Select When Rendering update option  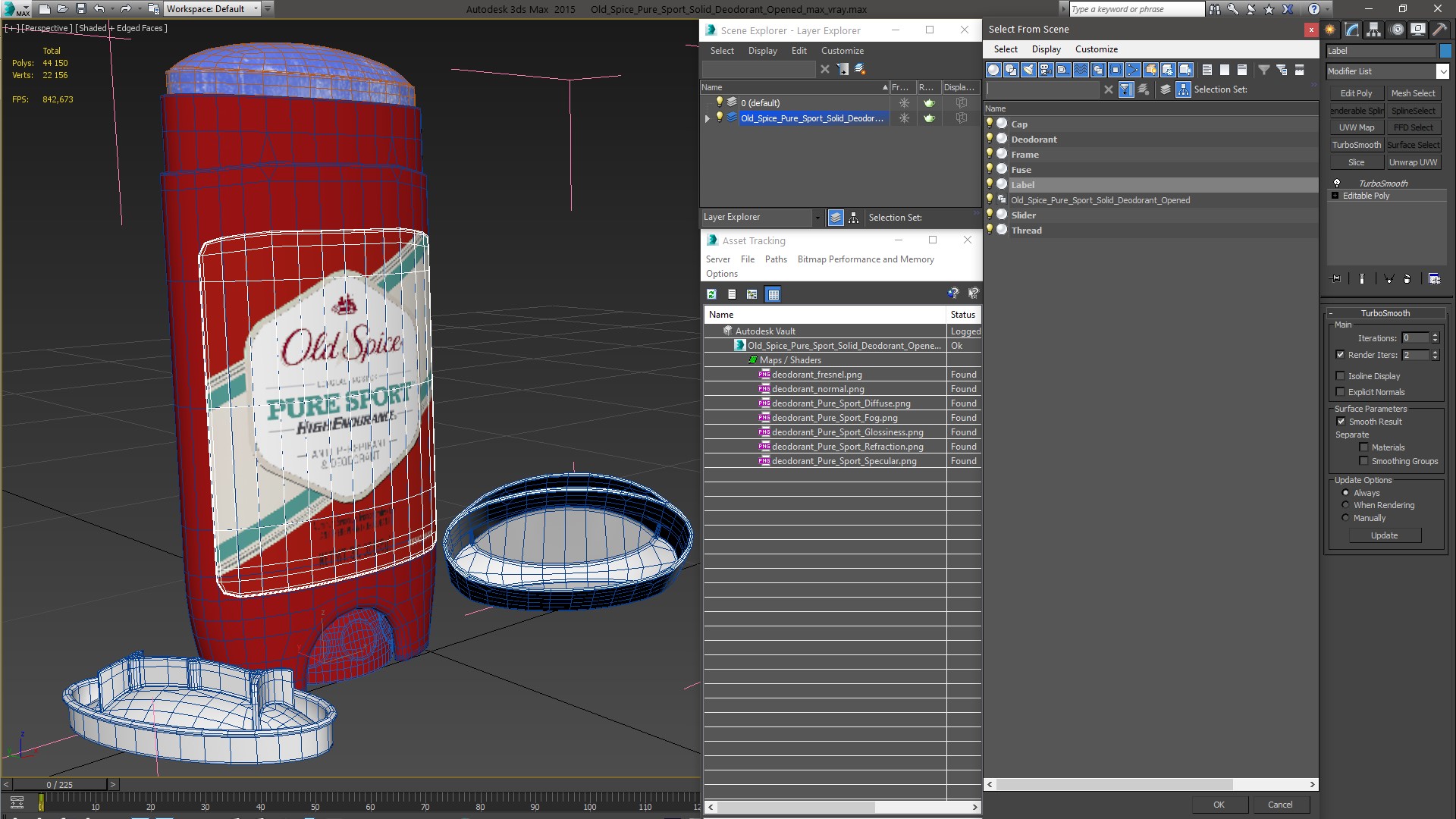click(1346, 505)
